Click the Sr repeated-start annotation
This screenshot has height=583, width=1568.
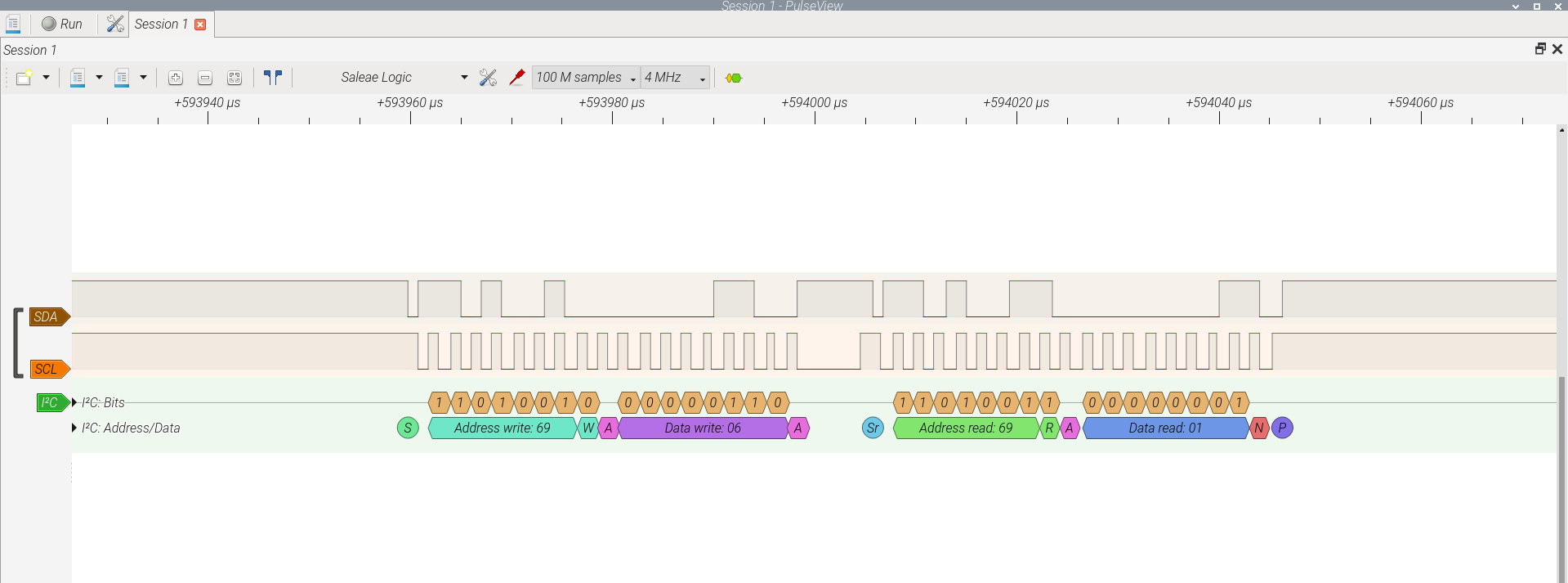(x=873, y=428)
